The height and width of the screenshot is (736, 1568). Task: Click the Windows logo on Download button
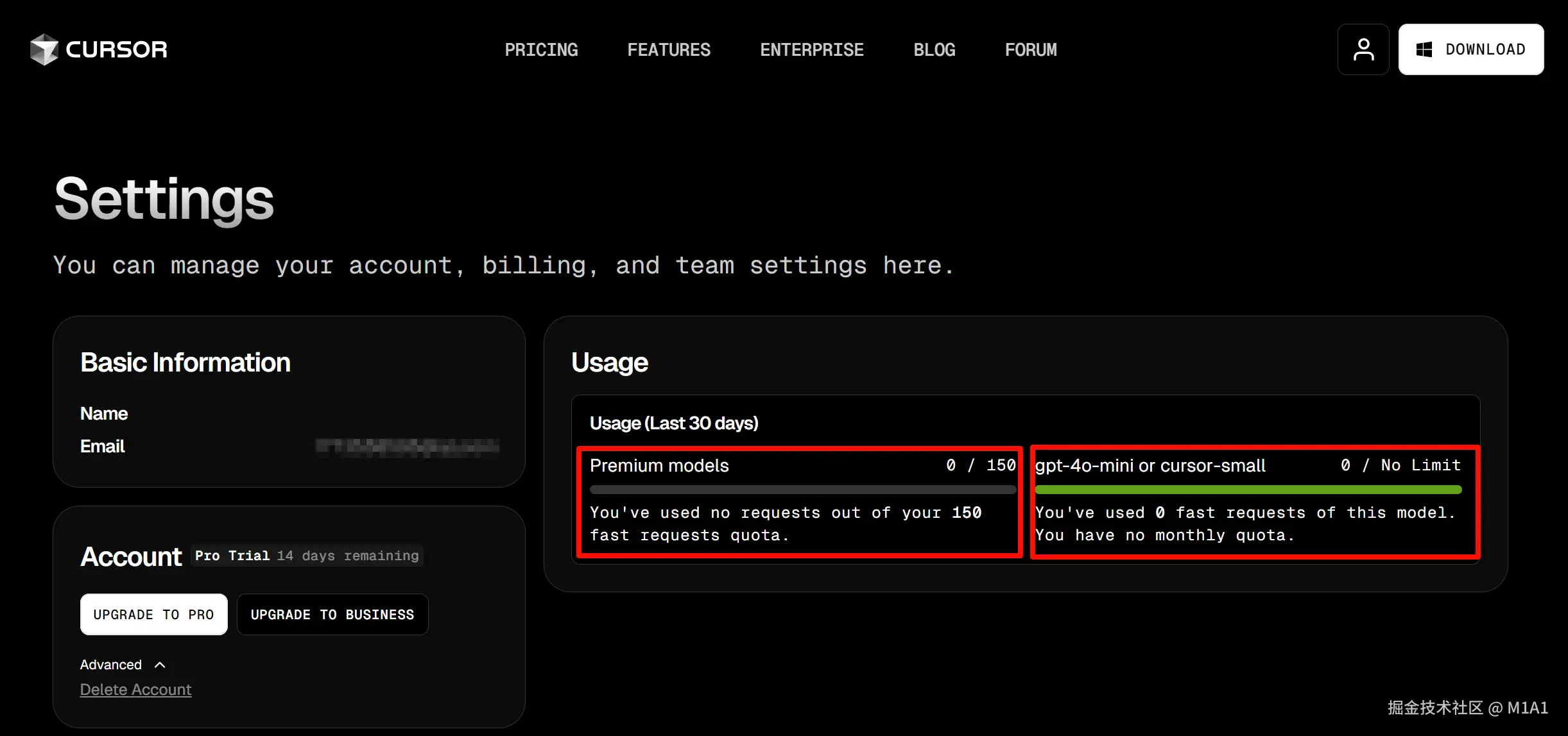click(1424, 49)
